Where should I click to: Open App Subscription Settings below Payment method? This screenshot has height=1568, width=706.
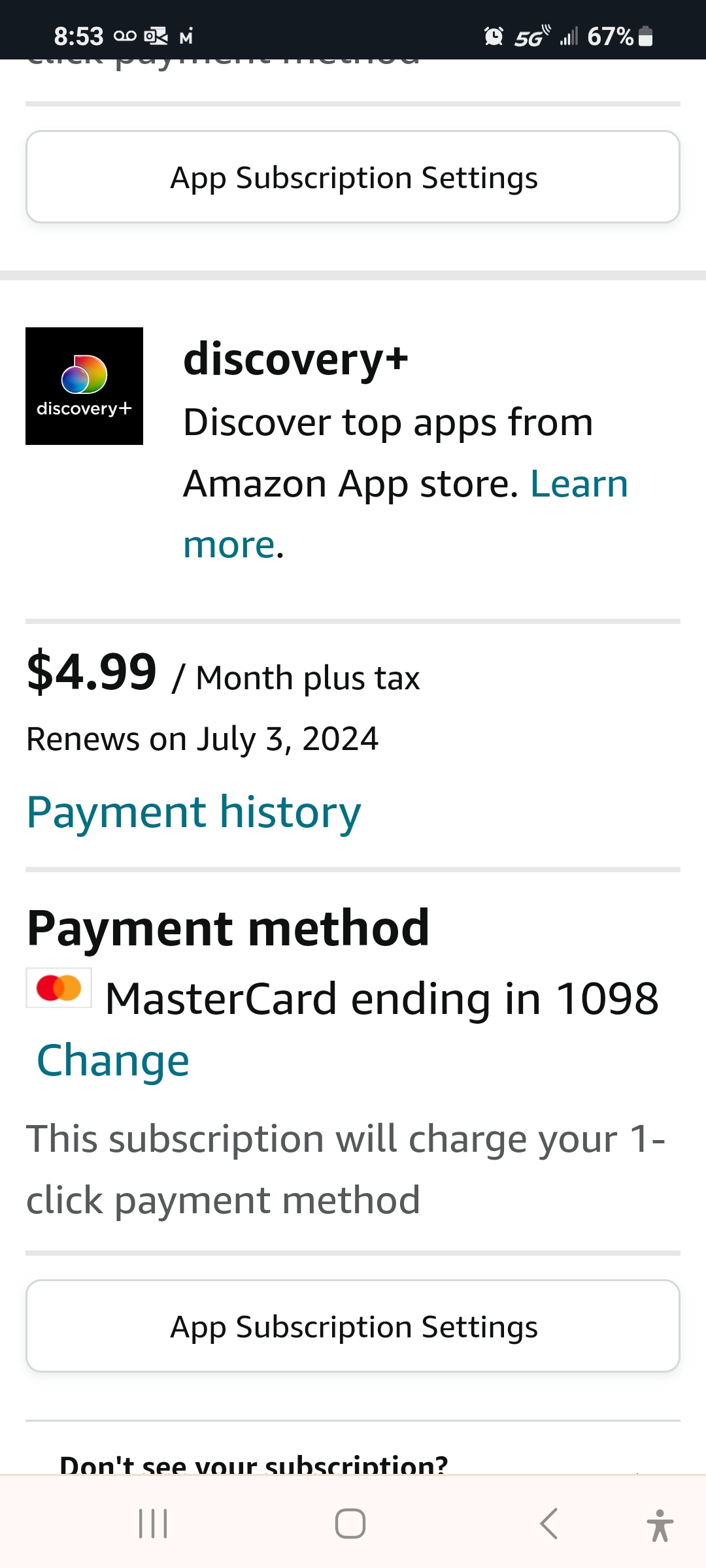353,1326
